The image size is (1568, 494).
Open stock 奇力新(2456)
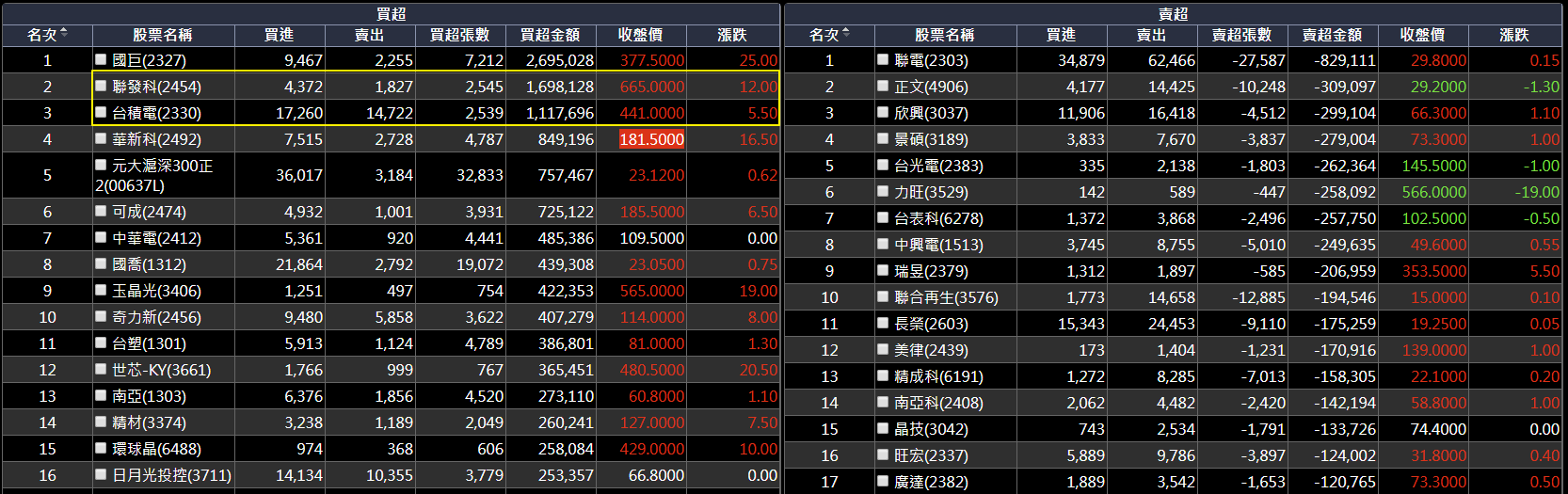[x=156, y=317]
